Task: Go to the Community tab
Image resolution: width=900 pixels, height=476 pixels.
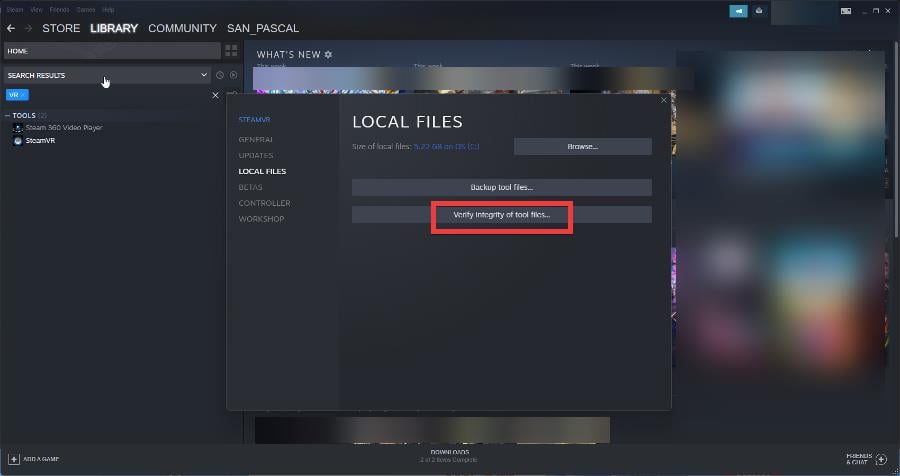Action: 183,28
